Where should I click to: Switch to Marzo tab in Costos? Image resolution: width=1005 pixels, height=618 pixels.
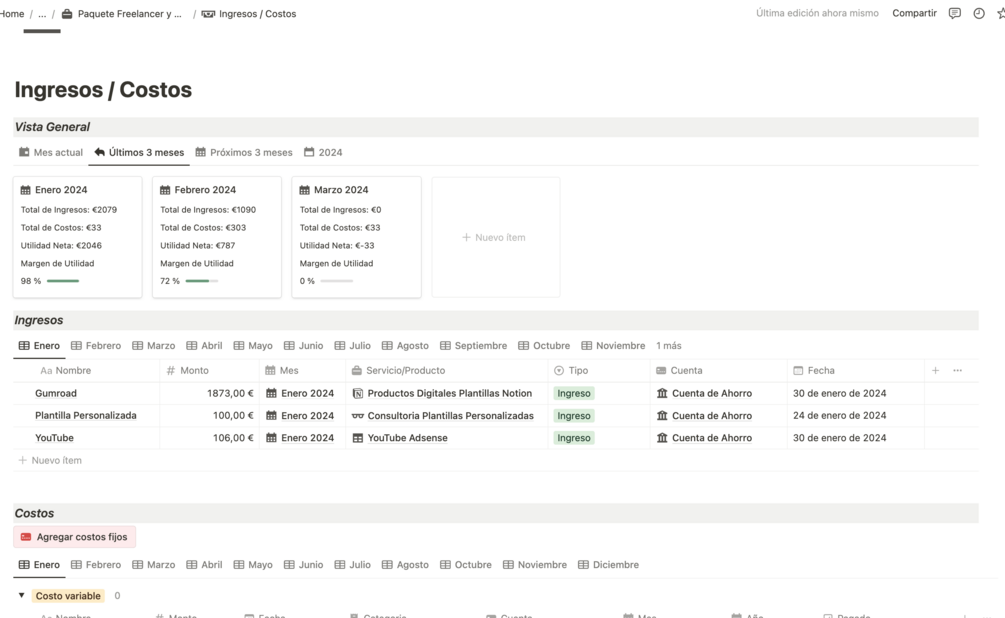153,565
